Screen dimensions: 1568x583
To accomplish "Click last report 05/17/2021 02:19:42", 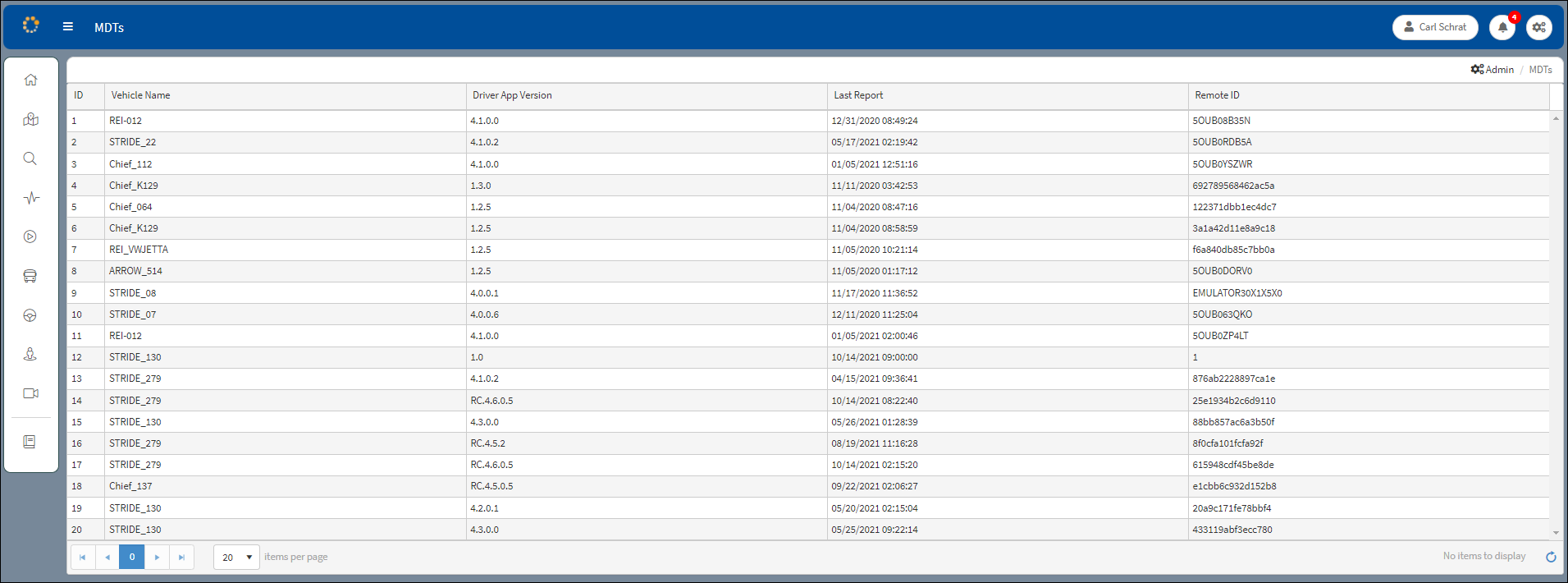I will tap(1008, 142).
